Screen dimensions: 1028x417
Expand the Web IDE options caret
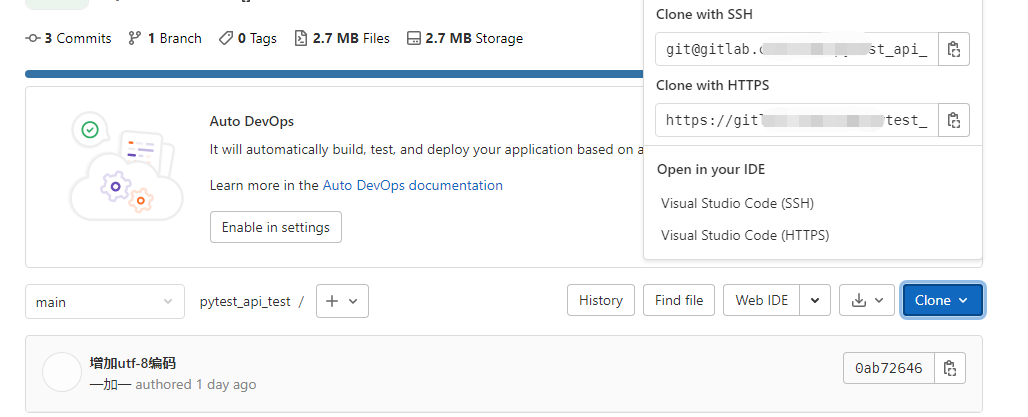pos(816,300)
